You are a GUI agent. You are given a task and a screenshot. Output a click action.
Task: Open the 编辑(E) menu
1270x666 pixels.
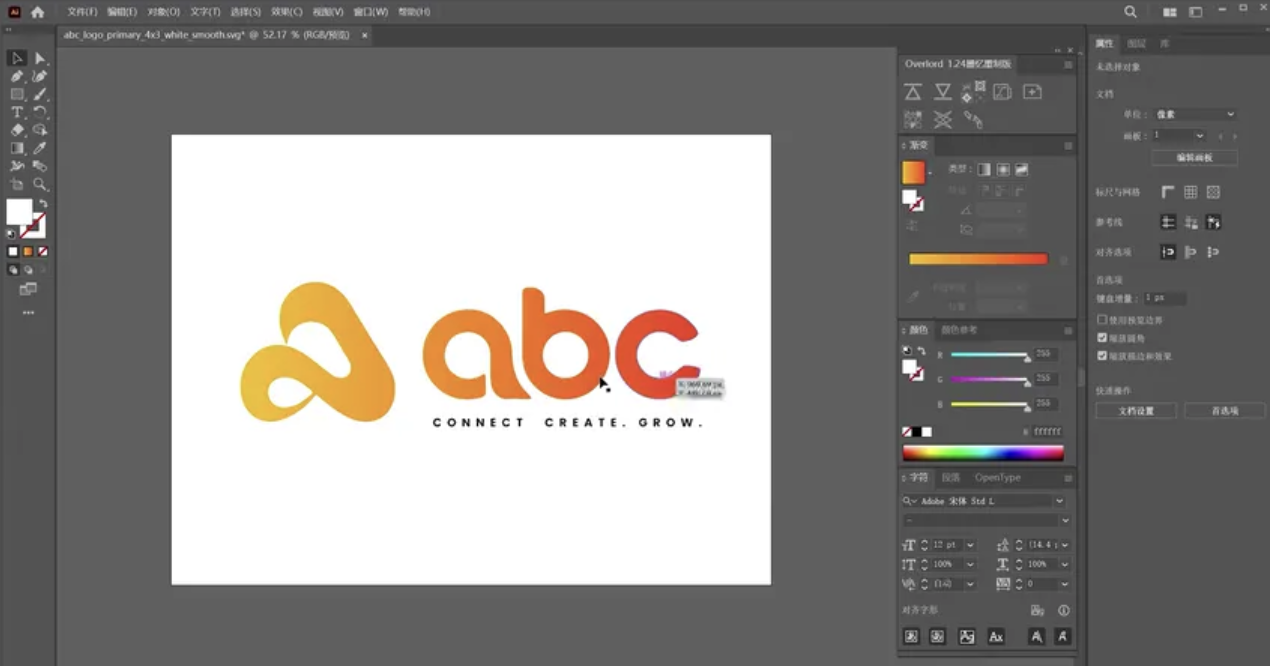pos(122,12)
